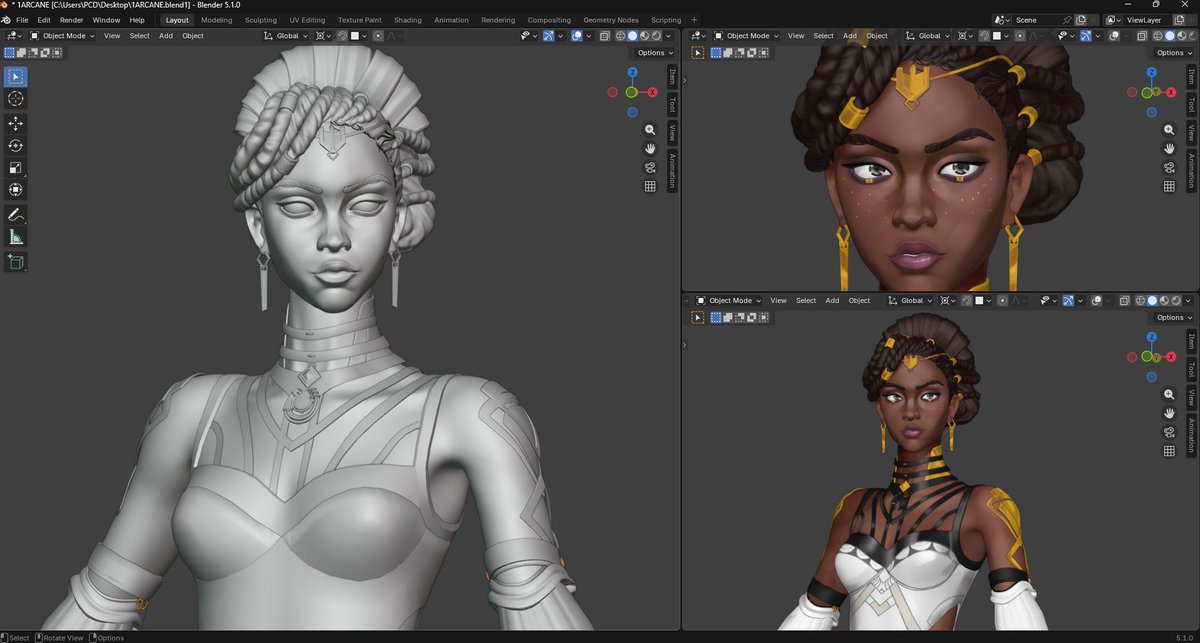
Task: Click the blue Z axis on top-right viewport gizmo
Action: (1152, 72)
